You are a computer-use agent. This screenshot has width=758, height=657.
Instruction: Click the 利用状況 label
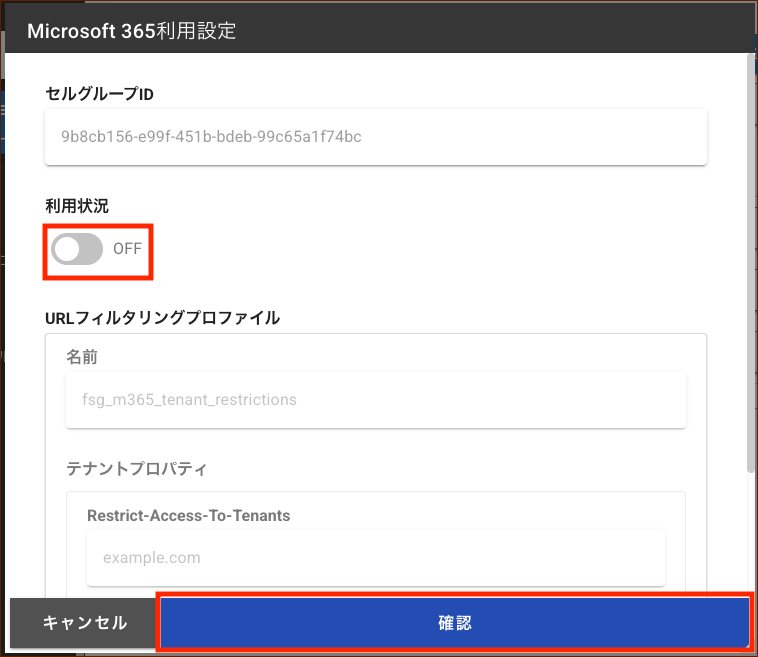(77, 206)
